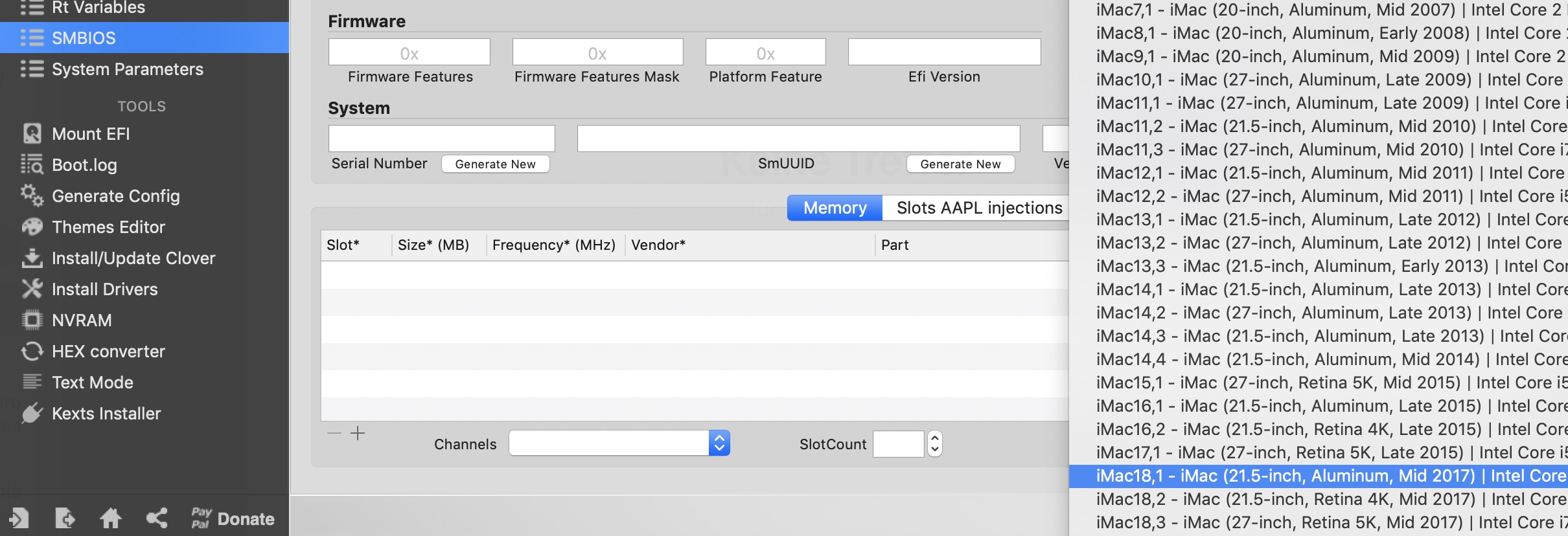1568x536 pixels.
Task: Open Themes Editor palette icon
Action: point(32,227)
